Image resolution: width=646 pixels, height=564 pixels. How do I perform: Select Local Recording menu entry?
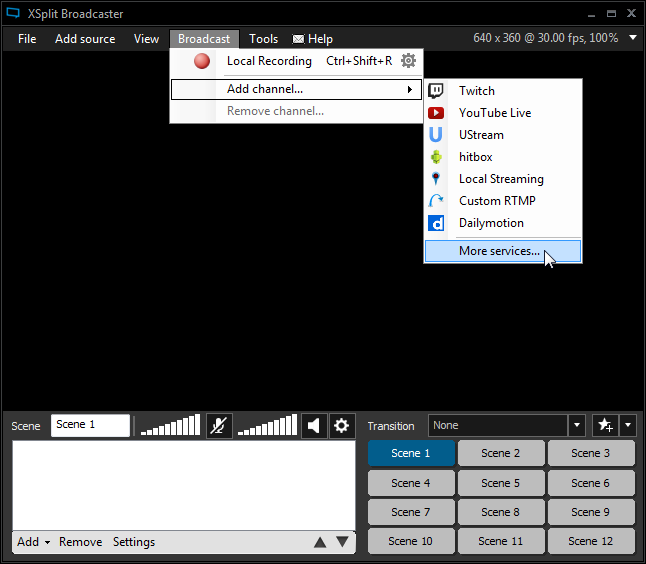(x=296, y=61)
